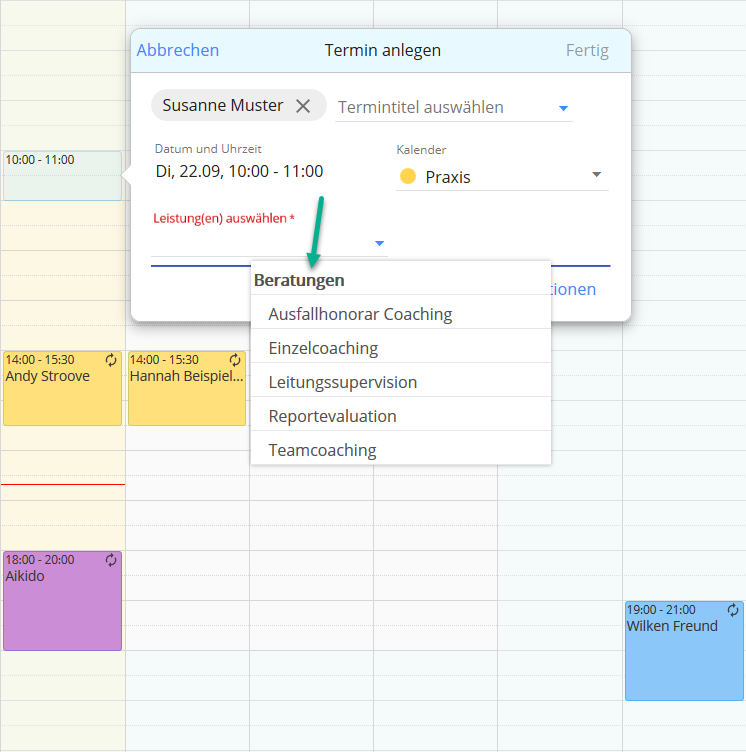746x752 pixels.
Task: Cancel with the Abbrechen button
Action: pos(178,50)
